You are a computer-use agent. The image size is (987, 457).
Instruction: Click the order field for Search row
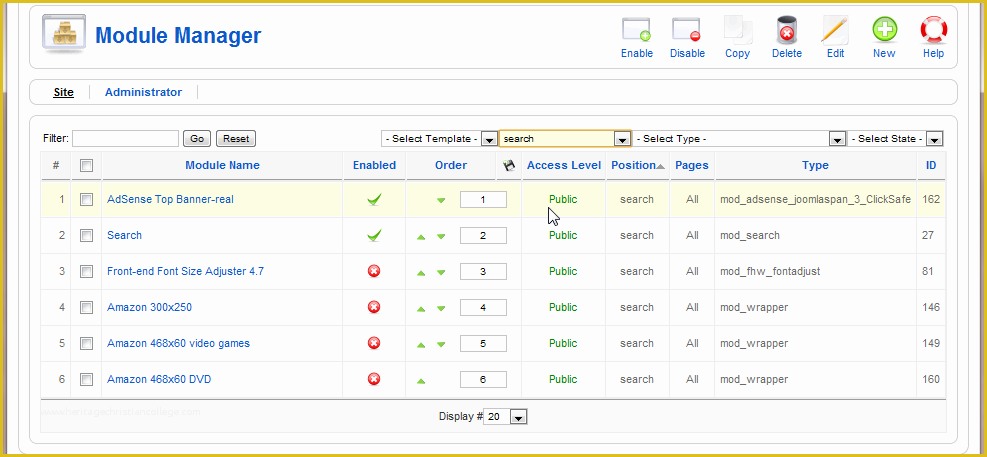pos(483,235)
